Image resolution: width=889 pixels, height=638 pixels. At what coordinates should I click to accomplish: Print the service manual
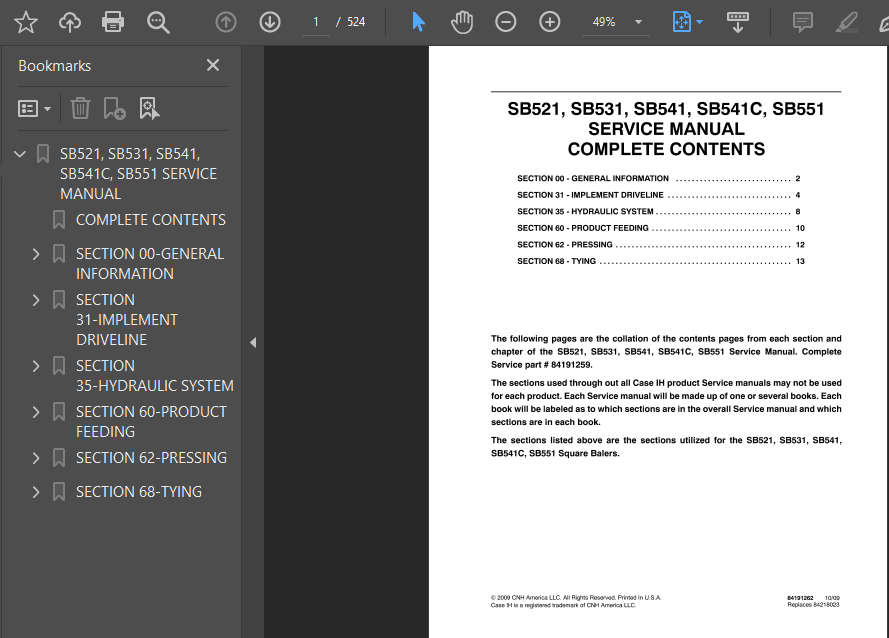point(113,22)
